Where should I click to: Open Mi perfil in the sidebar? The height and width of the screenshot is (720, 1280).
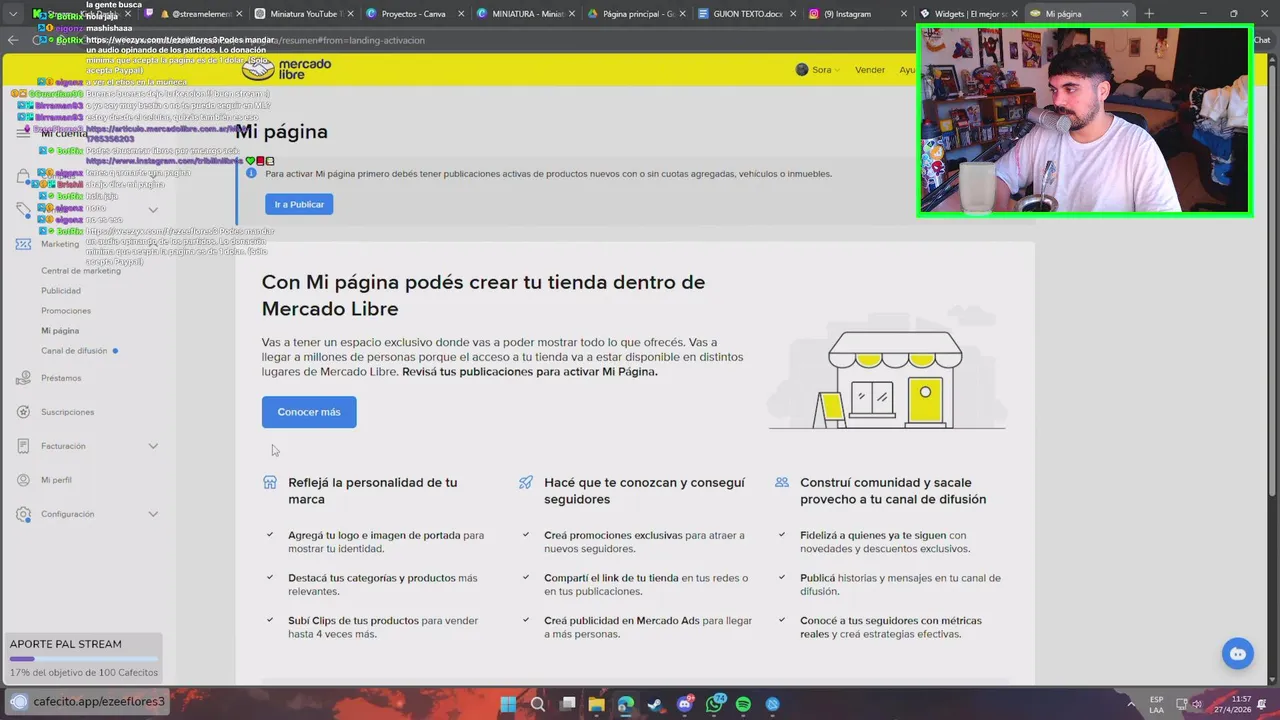56,480
